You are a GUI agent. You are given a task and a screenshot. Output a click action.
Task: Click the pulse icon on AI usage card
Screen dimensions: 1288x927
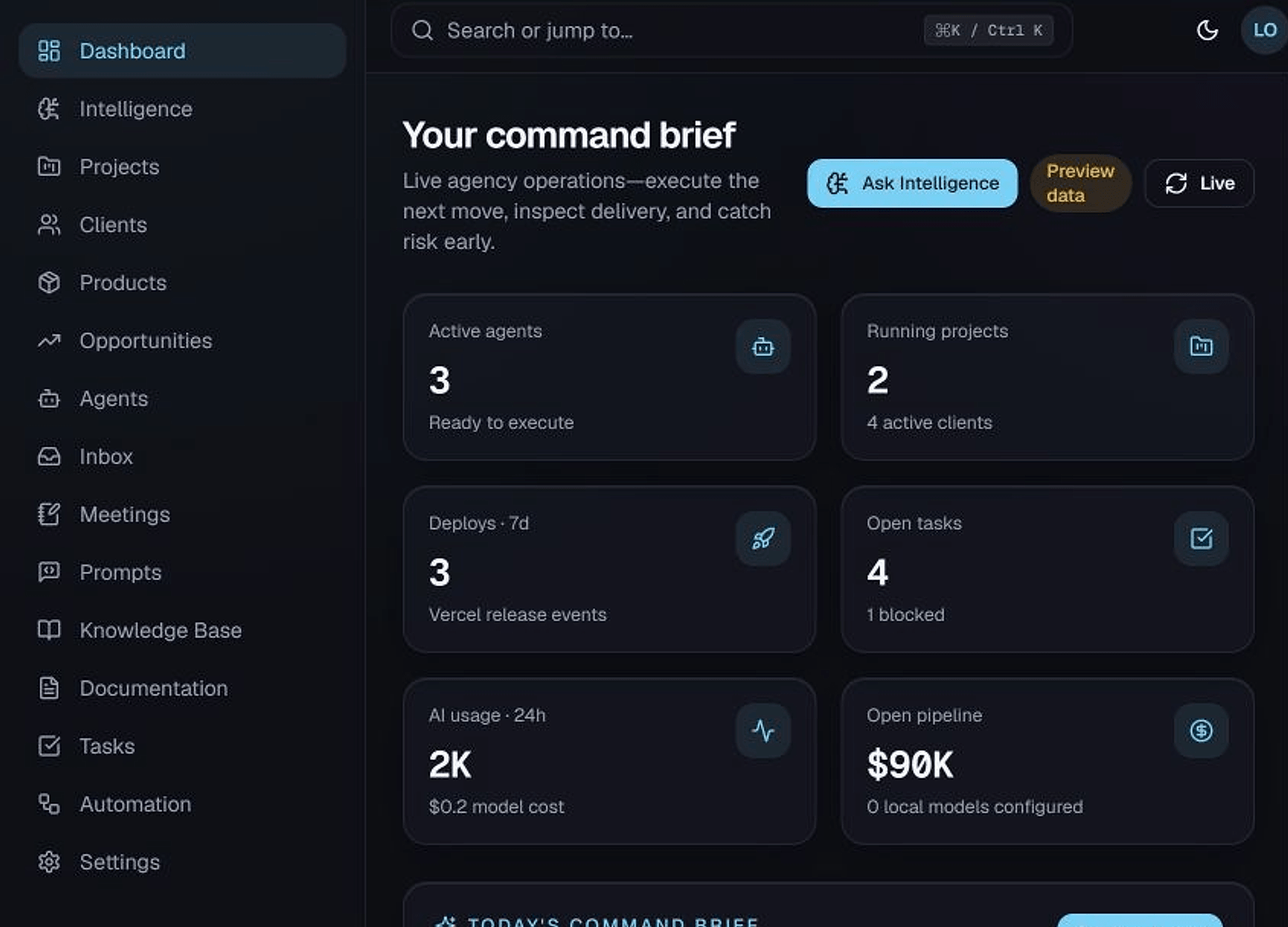[x=763, y=731]
